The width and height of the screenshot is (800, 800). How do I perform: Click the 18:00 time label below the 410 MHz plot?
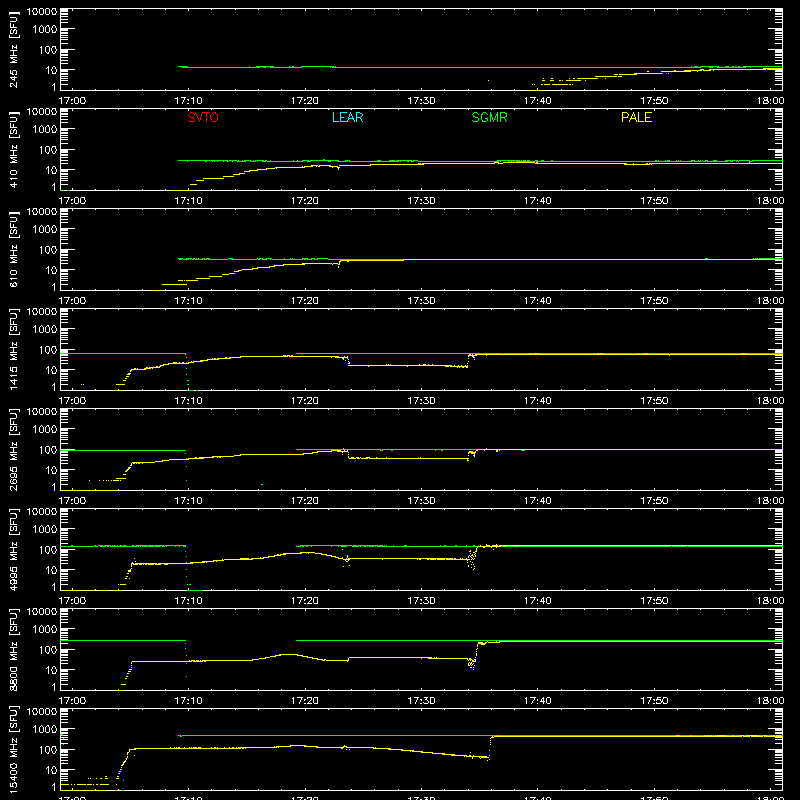click(770, 201)
